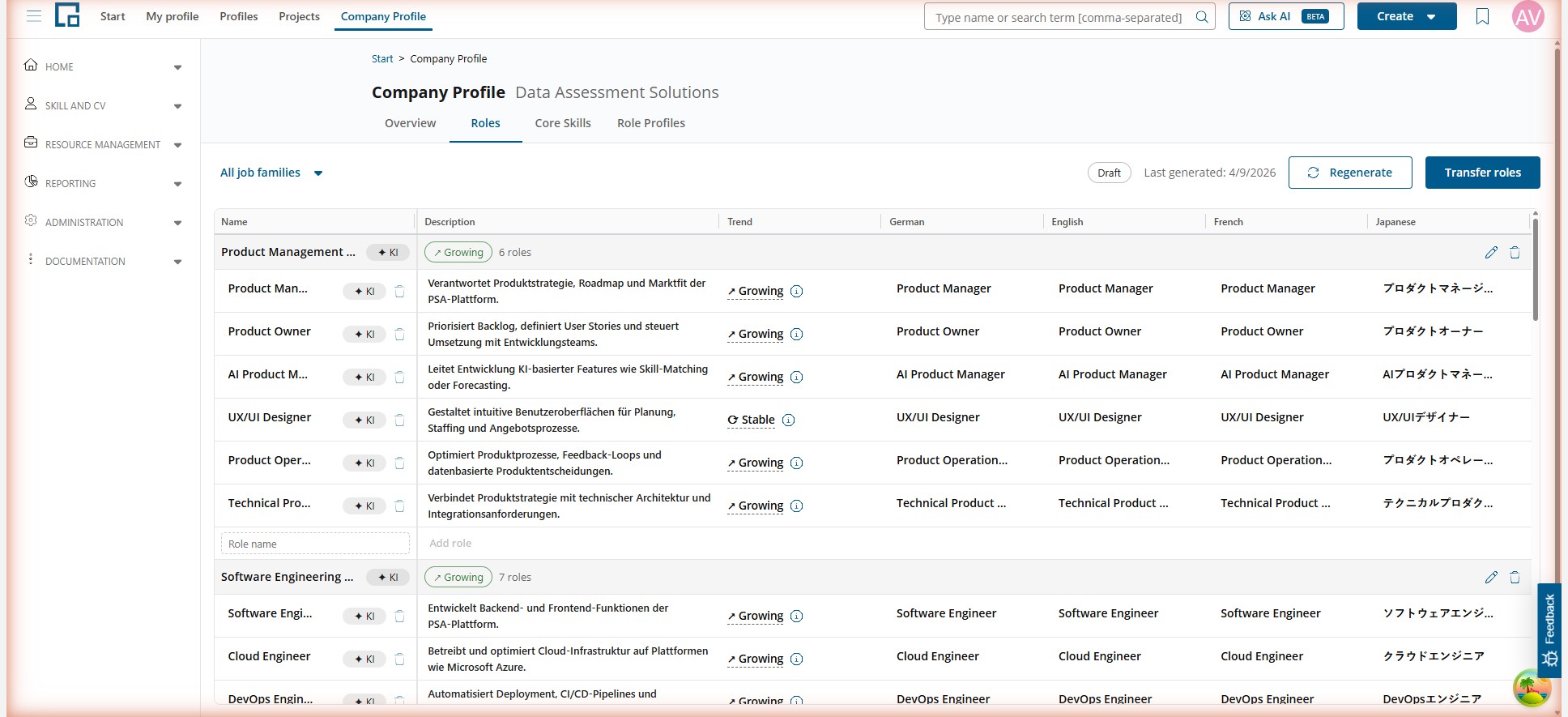Delete the Software Engineering job family

[x=1515, y=577]
